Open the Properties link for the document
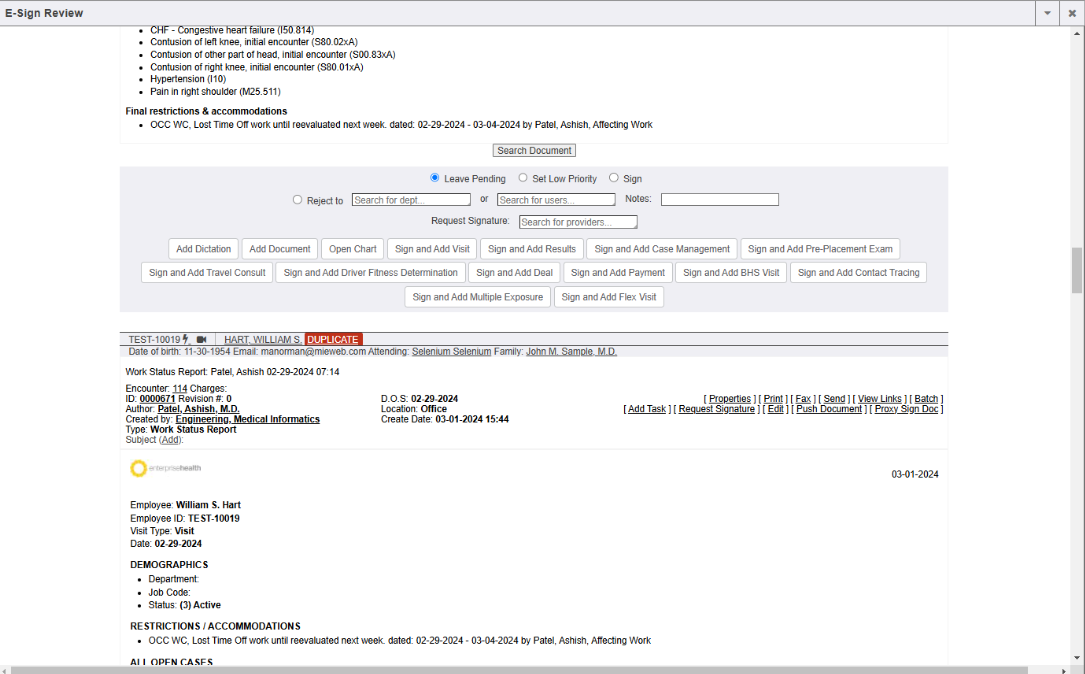 pos(729,399)
